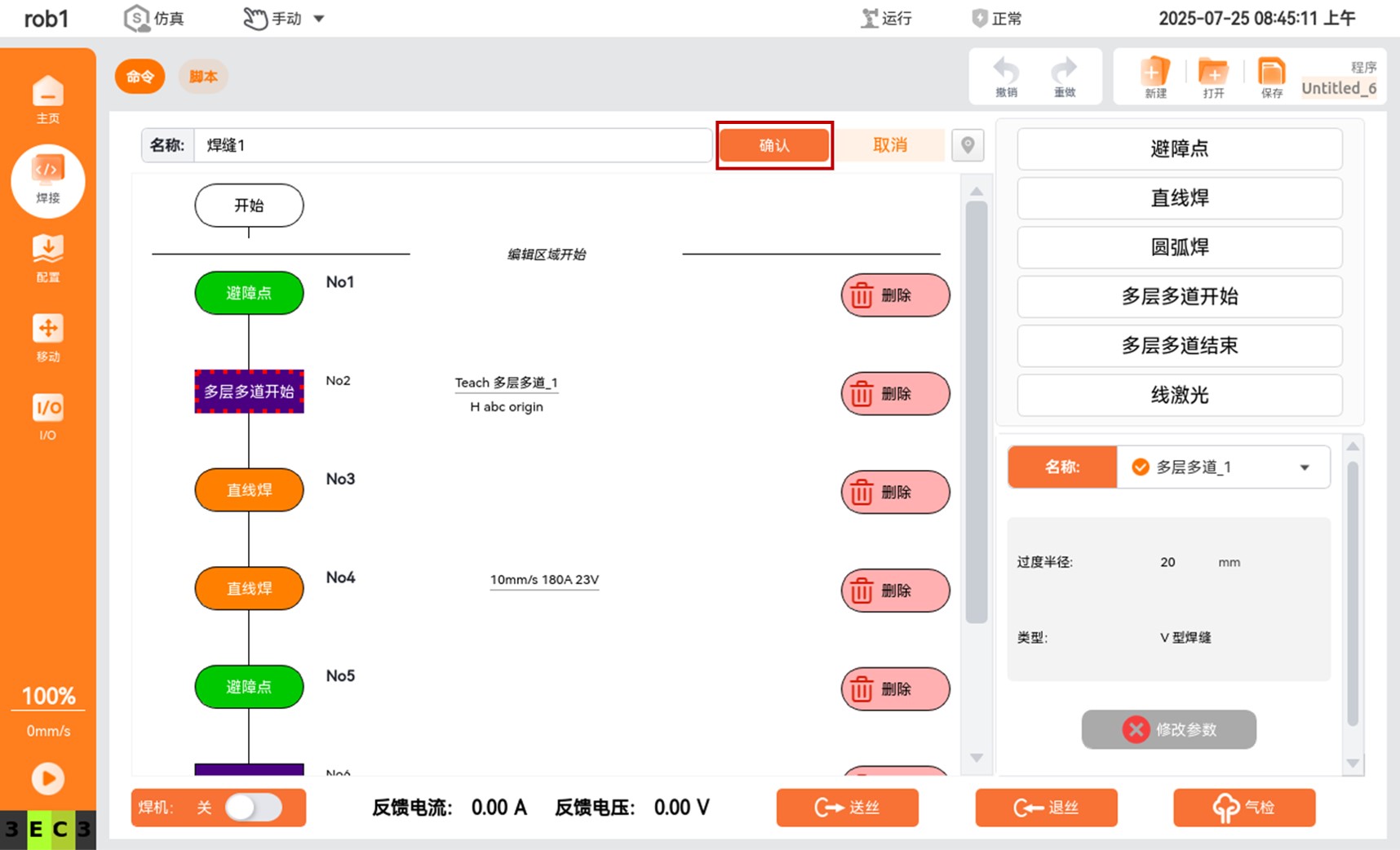Delete step No2 多层多道开始
This screenshot has width=1400, height=850.
coord(895,394)
